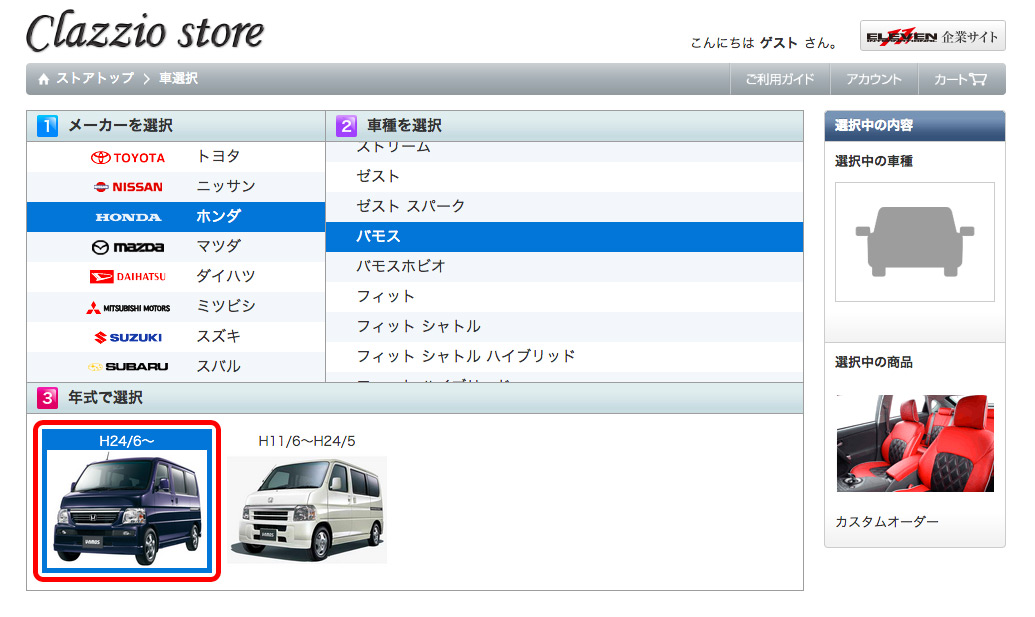Screen dimensions: 1035x617
Task: Click the Clazzio store logo
Action: [145, 32]
